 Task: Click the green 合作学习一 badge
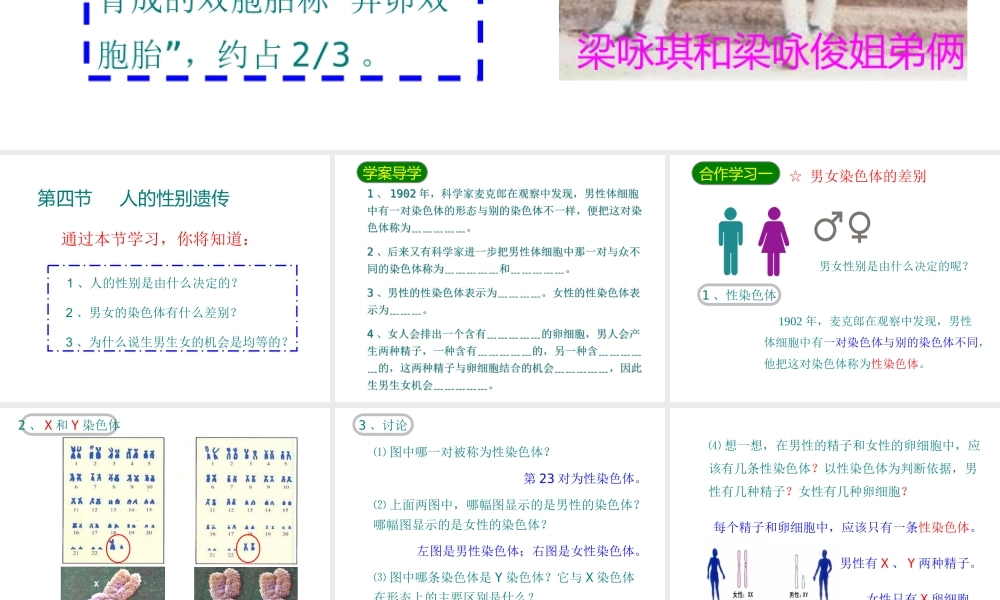coord(735,173)
